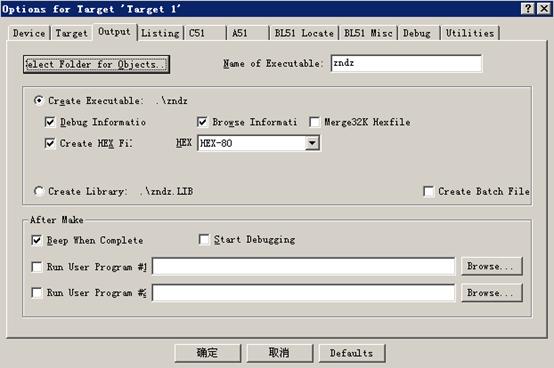Go to the Debug tab

(x=418, y=33)
